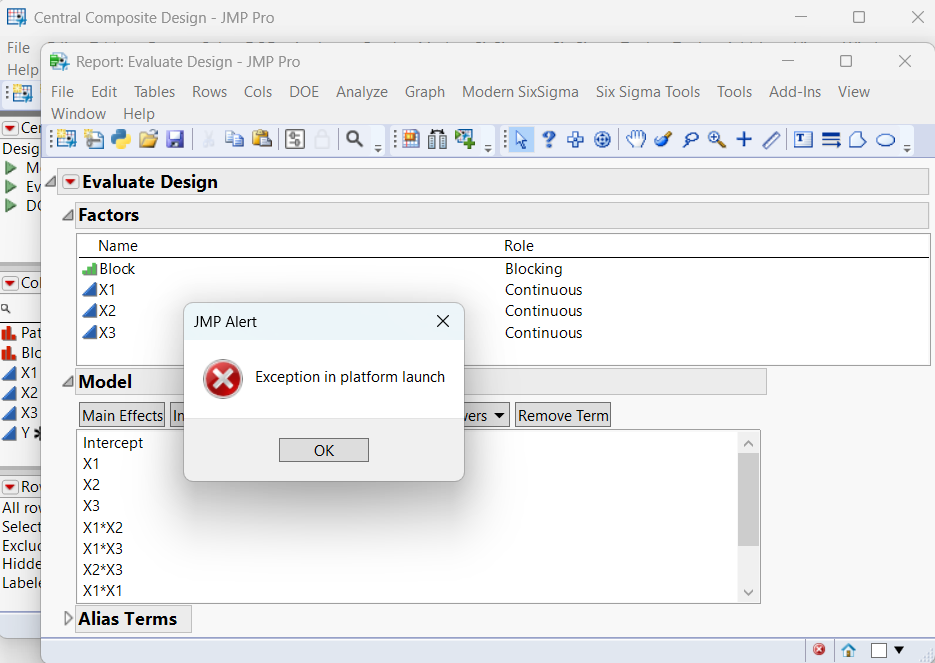
Task: Click the Search magnifier toolbar icon
Action: (354, 140)
